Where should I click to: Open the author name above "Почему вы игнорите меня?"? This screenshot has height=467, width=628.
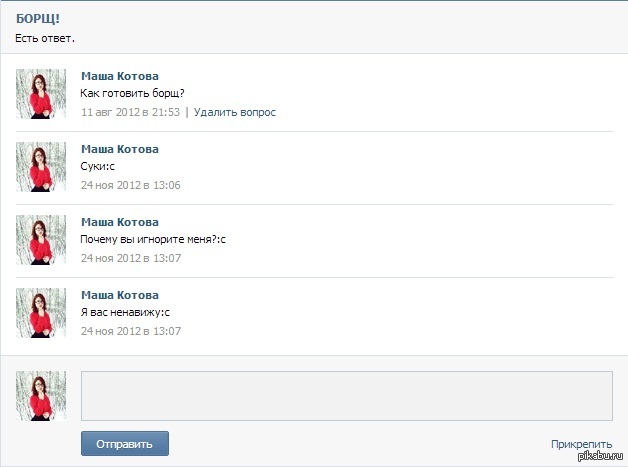coord(119,222)
